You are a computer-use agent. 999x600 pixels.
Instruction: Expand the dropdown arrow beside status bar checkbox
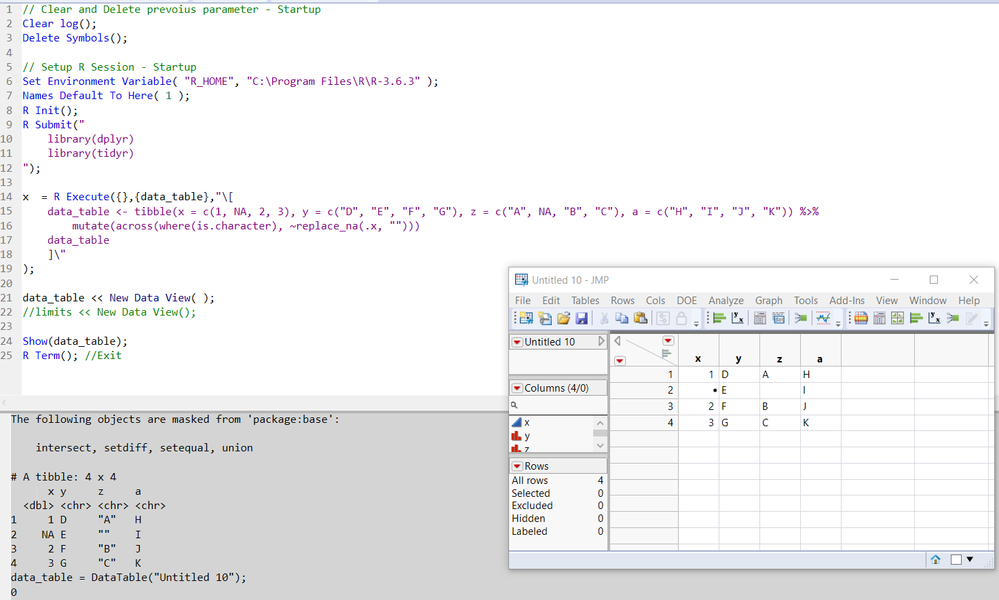pyautogui.click(x=969, y=559)
